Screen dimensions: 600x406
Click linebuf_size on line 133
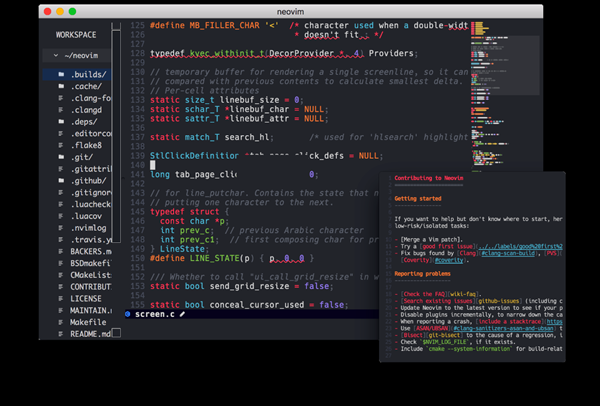click(249, 100)
